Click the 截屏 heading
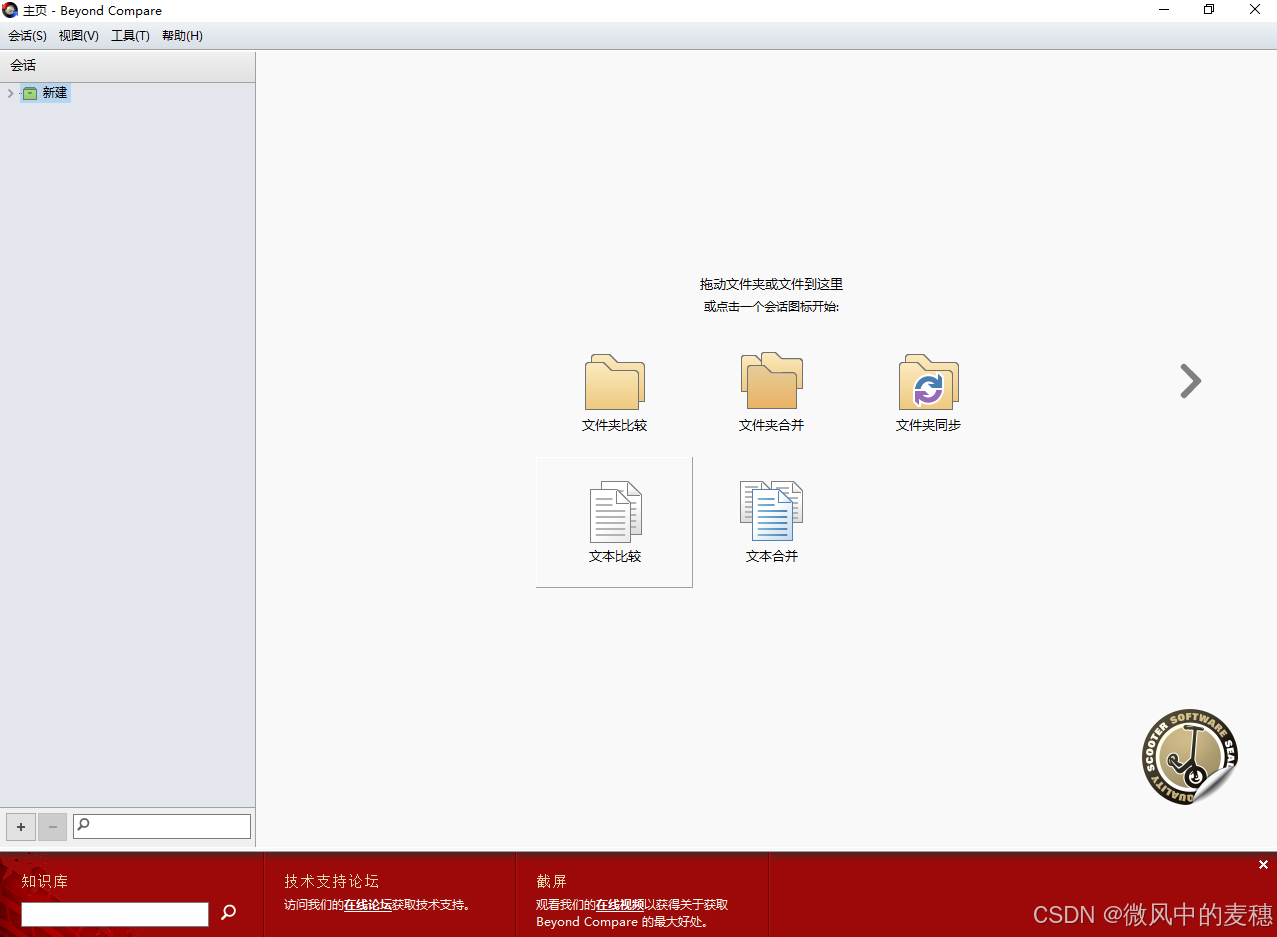 552,881
